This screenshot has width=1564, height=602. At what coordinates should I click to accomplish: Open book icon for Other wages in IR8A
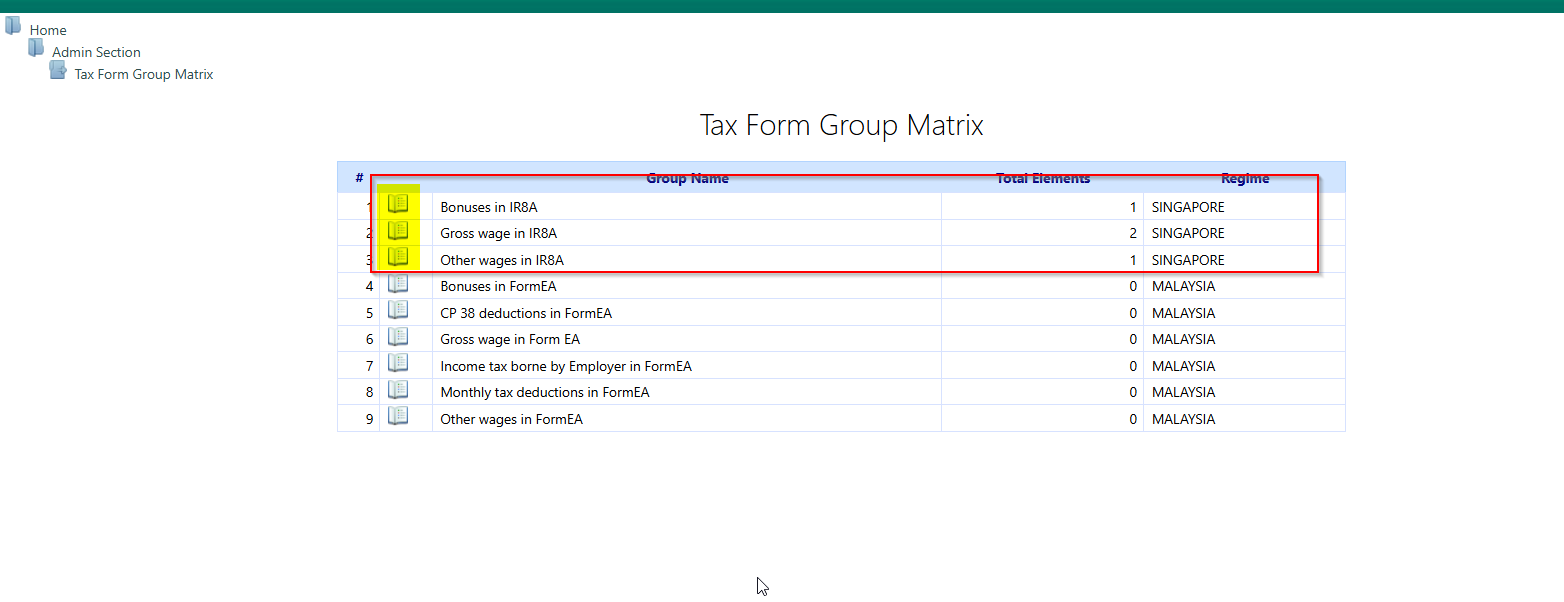point(398,257)
